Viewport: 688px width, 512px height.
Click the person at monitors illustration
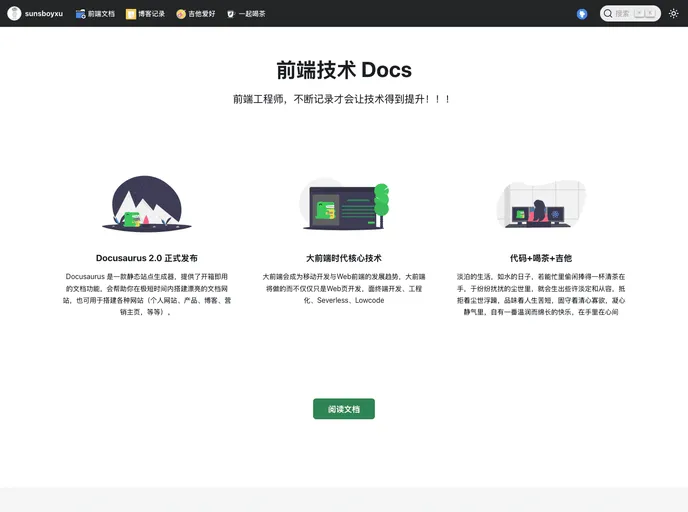click(x=541, y=204)
